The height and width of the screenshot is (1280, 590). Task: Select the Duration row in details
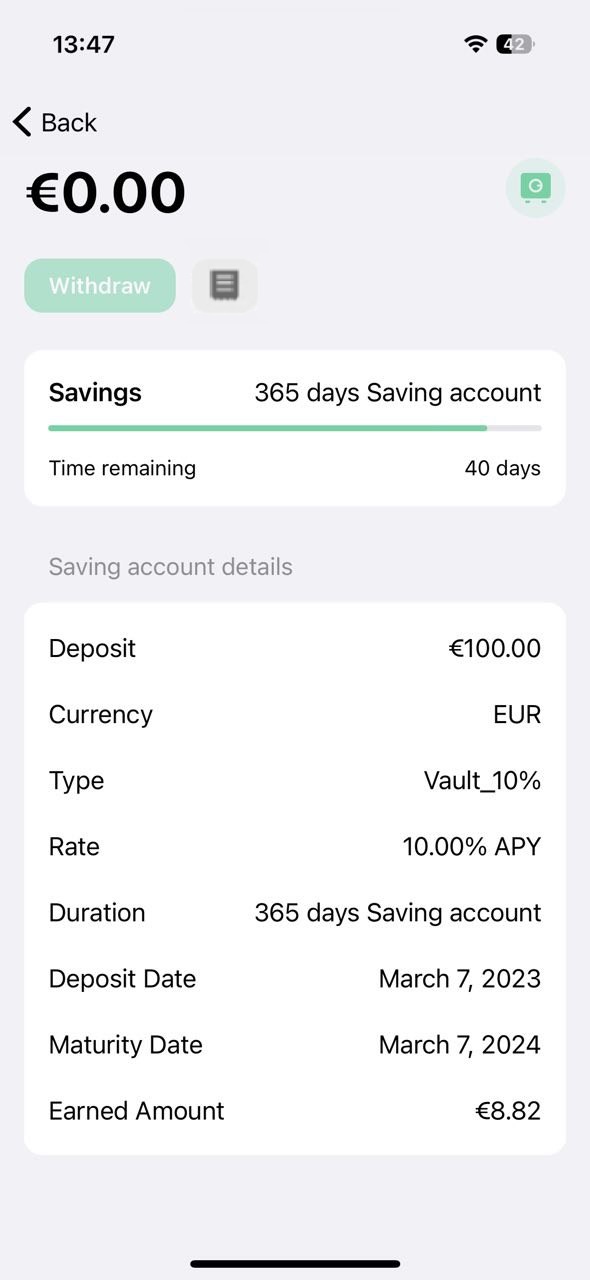point(295,912)
